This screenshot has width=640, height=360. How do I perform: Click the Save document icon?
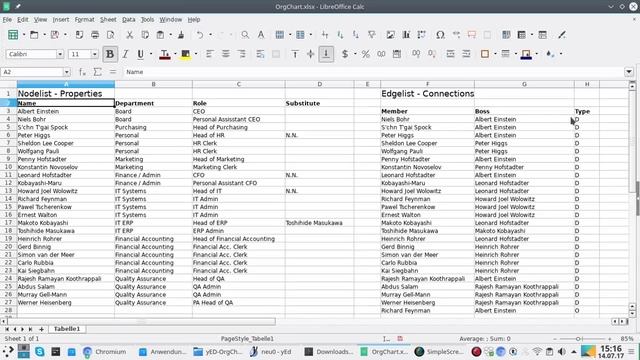[x=55, y=35]
